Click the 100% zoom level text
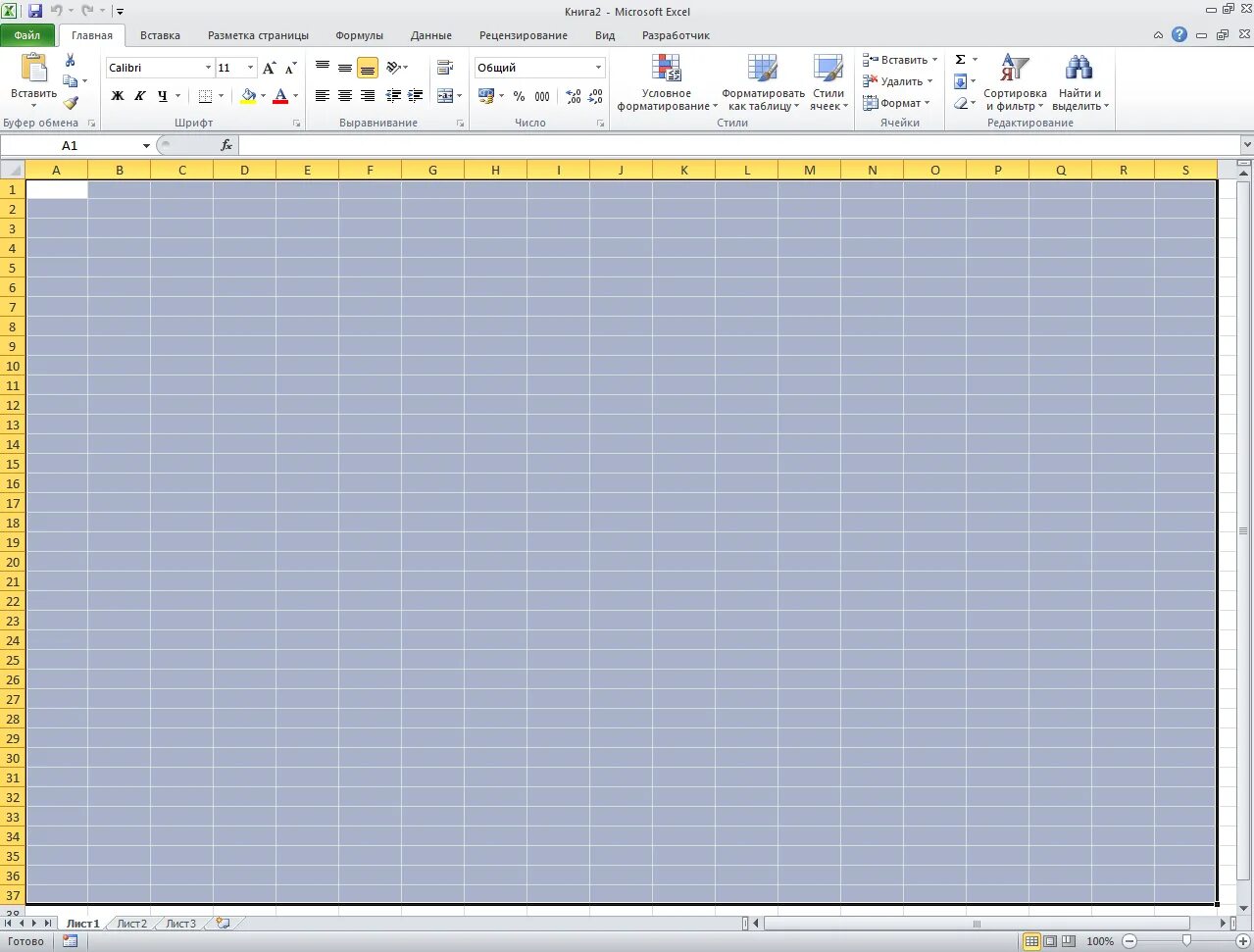Viewport: 1254px width, 952px height. point(1100,941)
